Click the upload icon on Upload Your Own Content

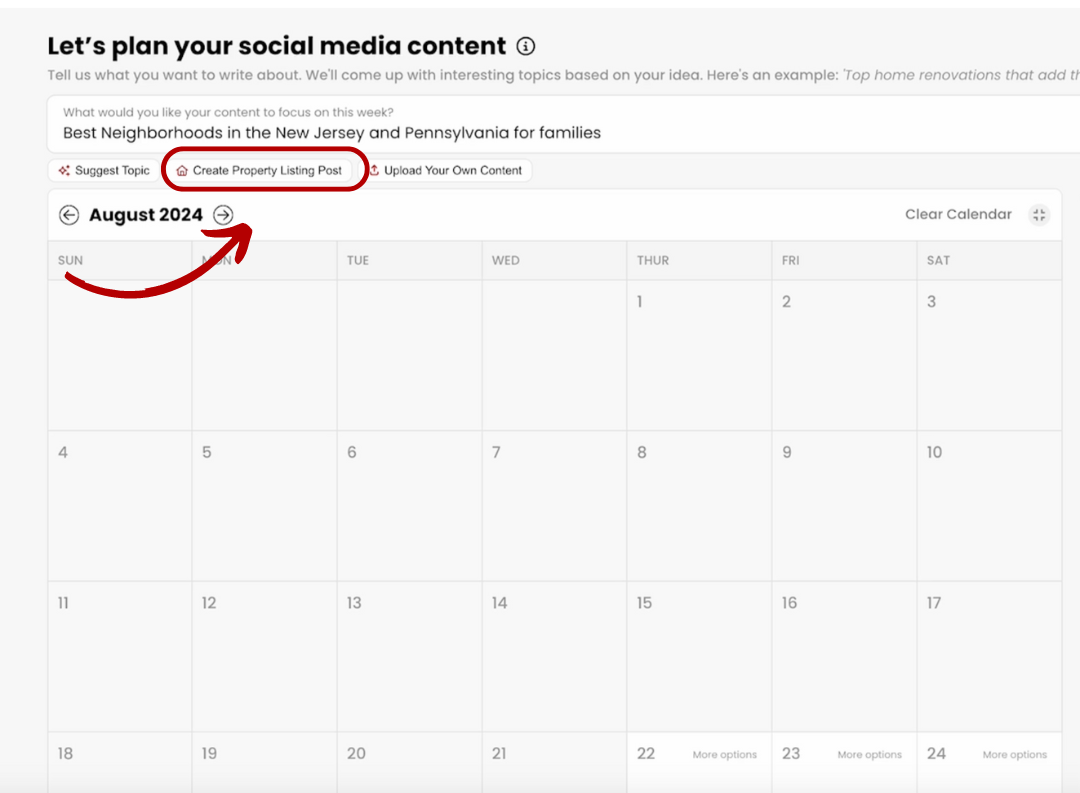click(375, 170)
